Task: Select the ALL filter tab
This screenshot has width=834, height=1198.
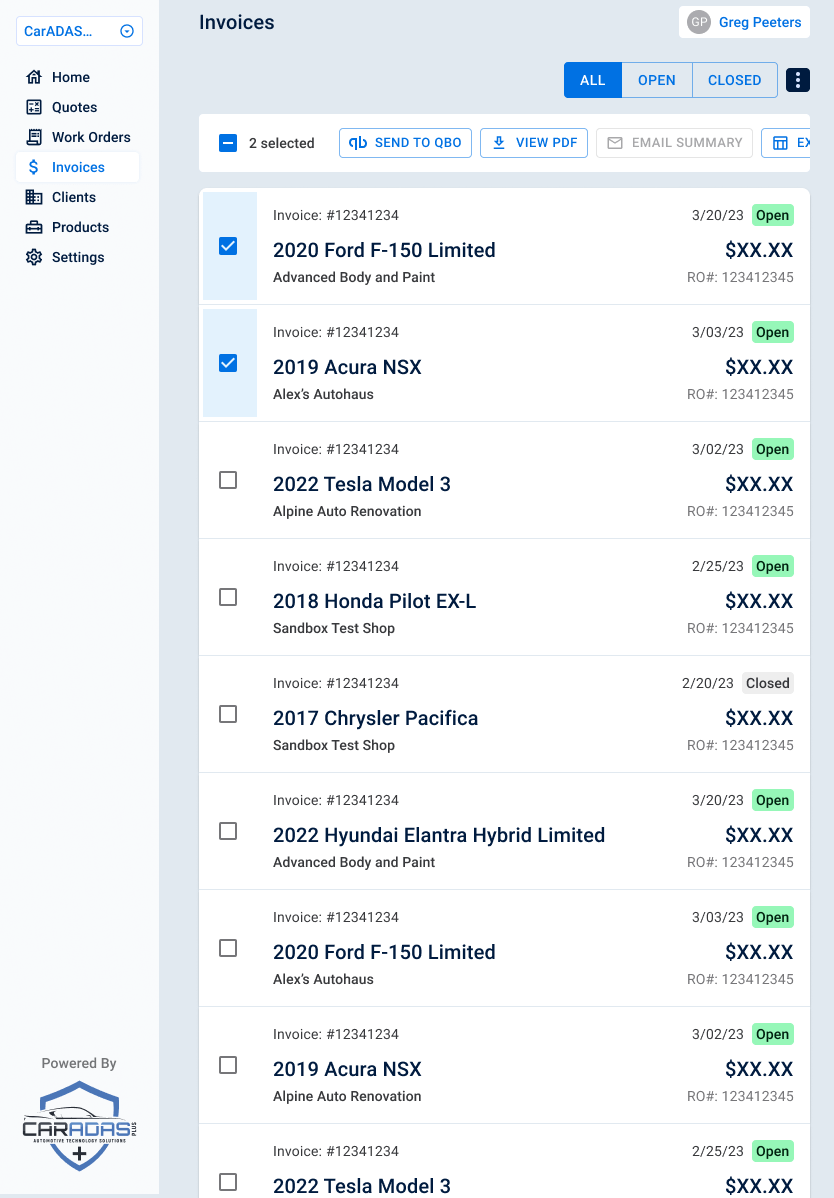Action: click(593, 80)
